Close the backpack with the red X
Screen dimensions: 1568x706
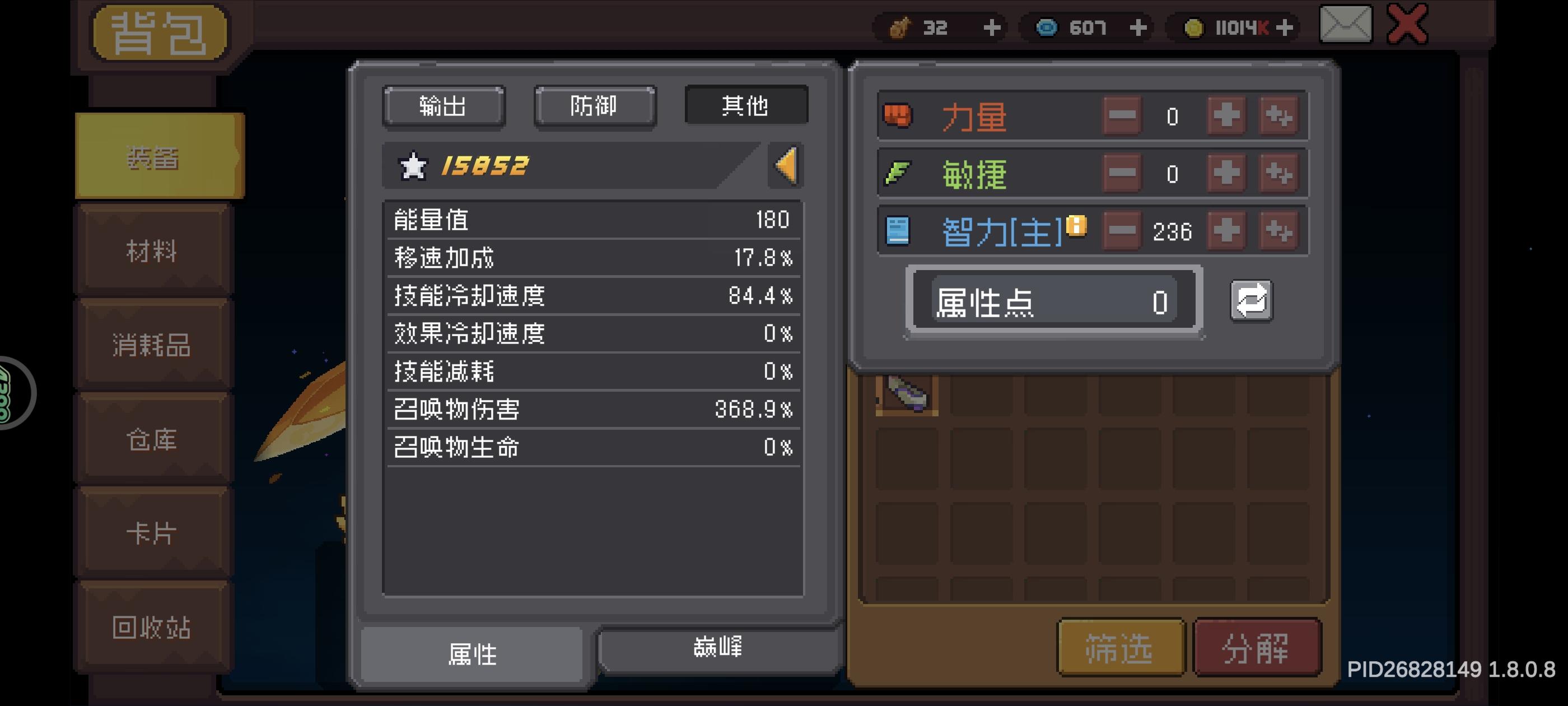(x=1407, y=24)
